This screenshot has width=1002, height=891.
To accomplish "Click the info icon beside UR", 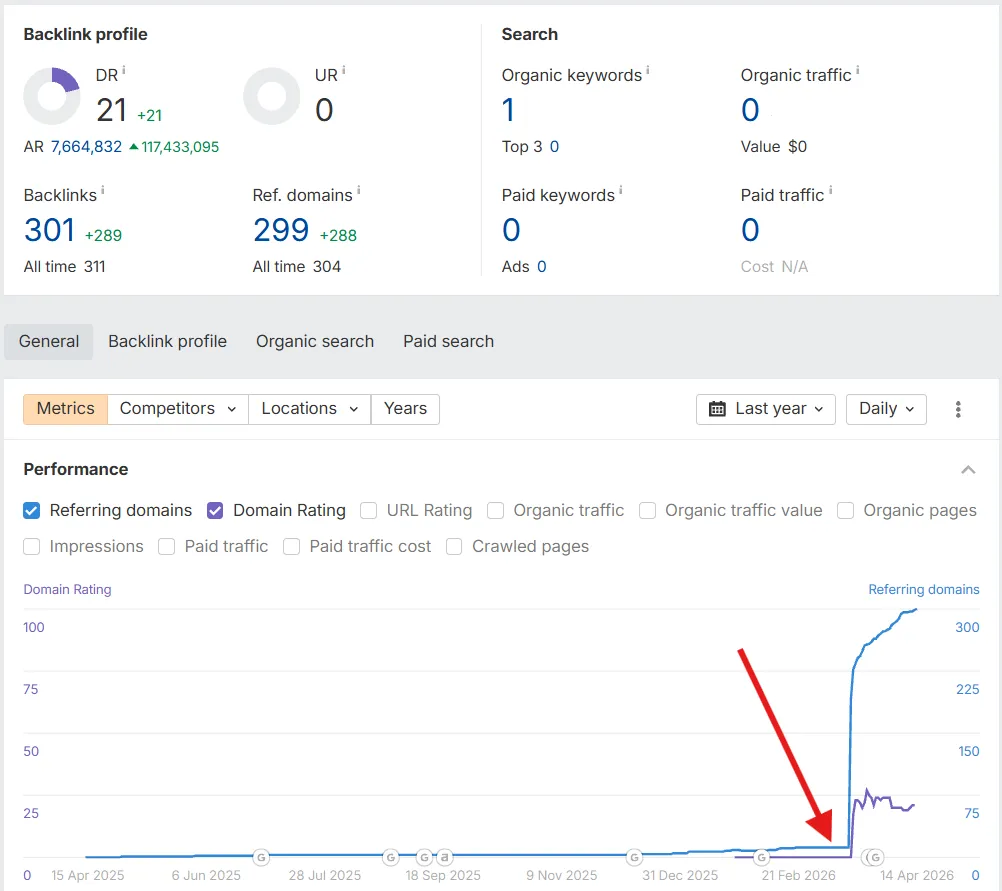I will (x=344, y=71).
